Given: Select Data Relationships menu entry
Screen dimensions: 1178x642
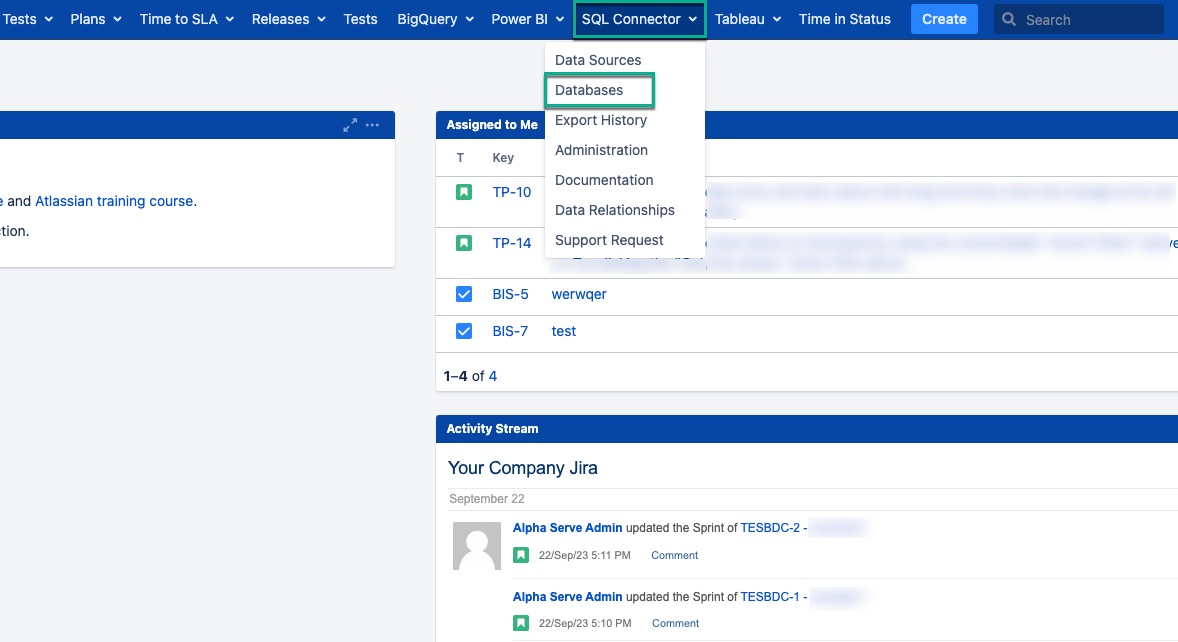Looking at the screenshot, I should [614, 210].
